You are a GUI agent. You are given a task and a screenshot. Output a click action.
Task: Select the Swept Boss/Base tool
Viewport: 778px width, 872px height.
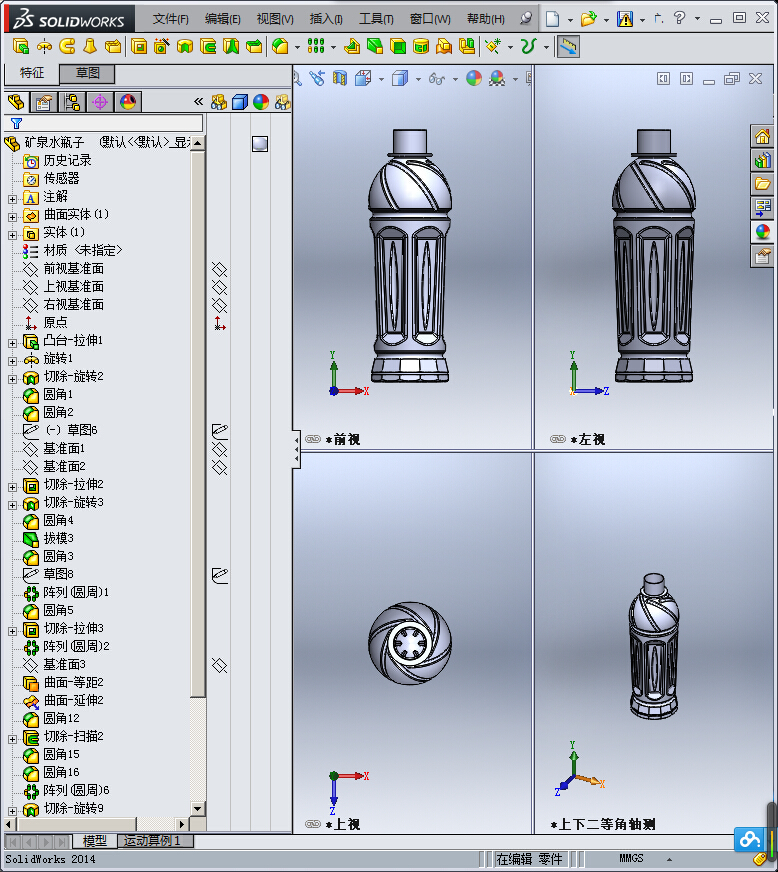67,47
